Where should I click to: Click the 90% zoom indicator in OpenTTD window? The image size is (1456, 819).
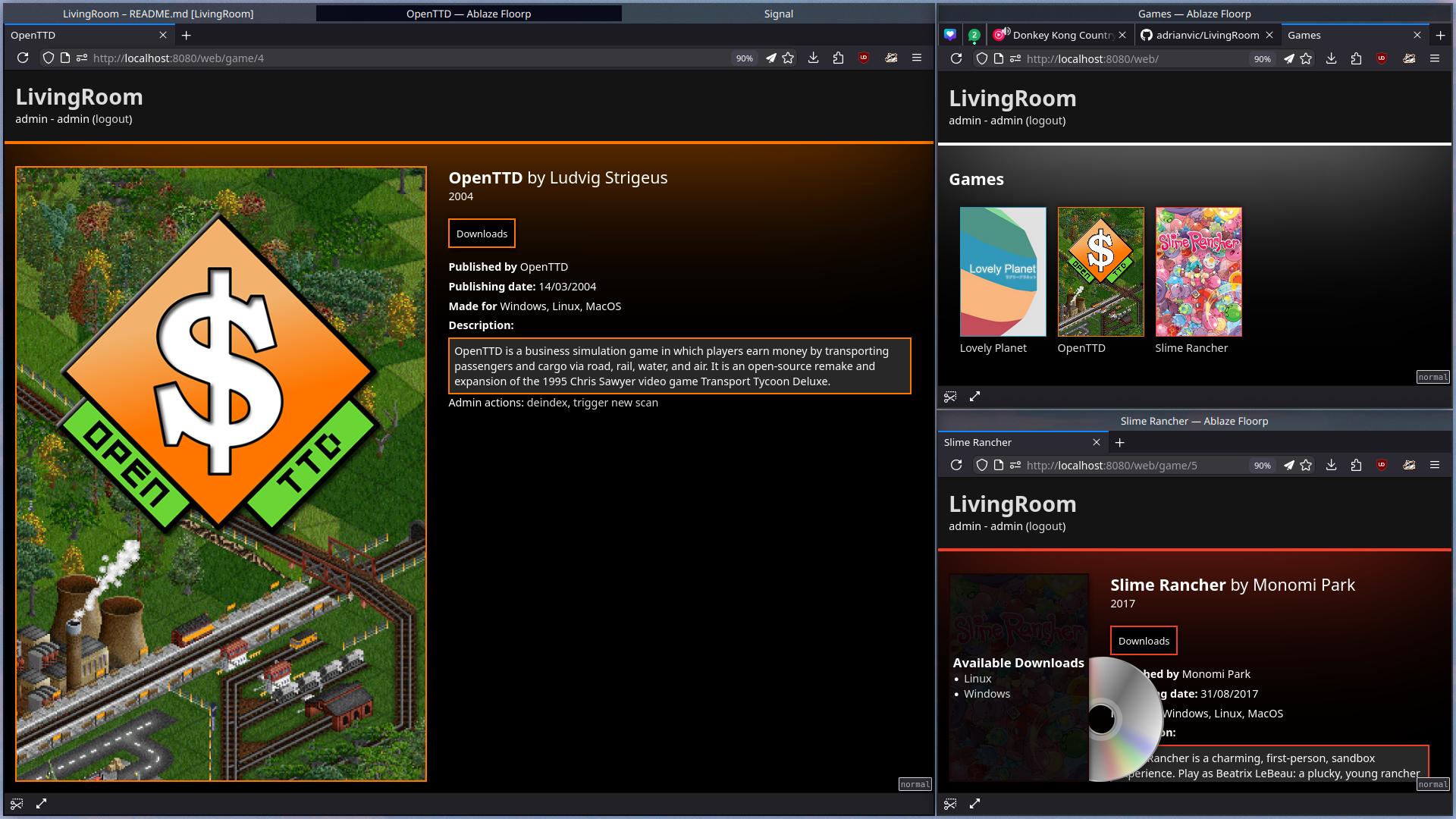(x=745, y=58)
